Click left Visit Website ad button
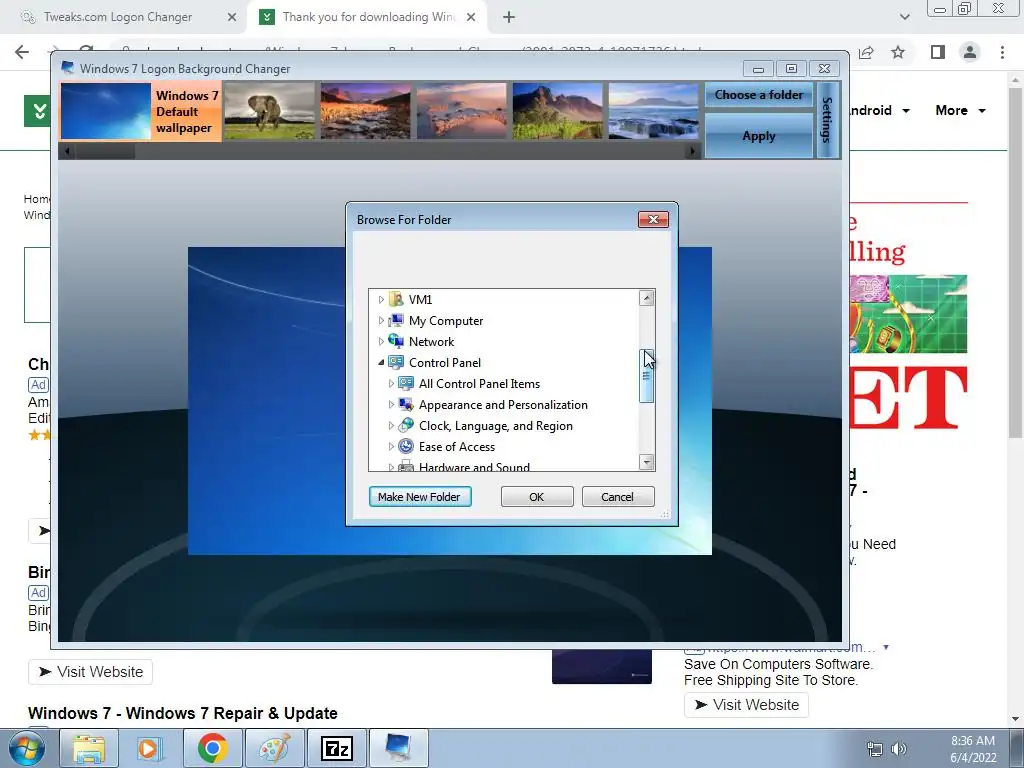Screen dimensions: 1024x768 pyautogui.click(x=91, y=672)
